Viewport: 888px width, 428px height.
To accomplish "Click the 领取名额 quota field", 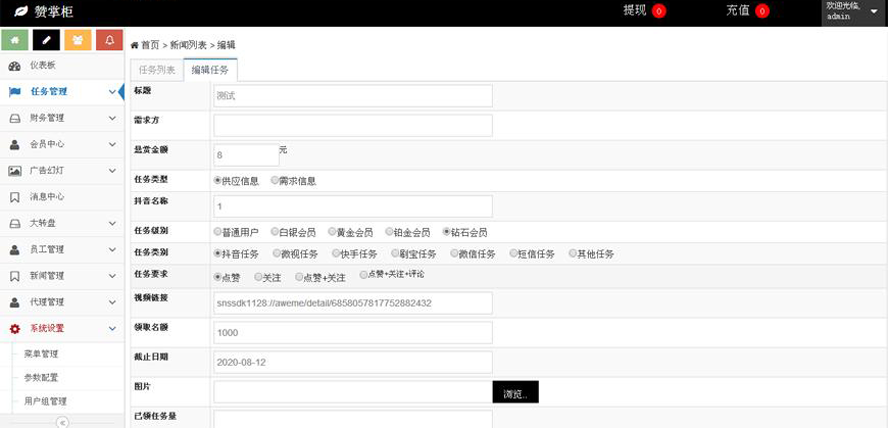I will click(x=353, y=332).
